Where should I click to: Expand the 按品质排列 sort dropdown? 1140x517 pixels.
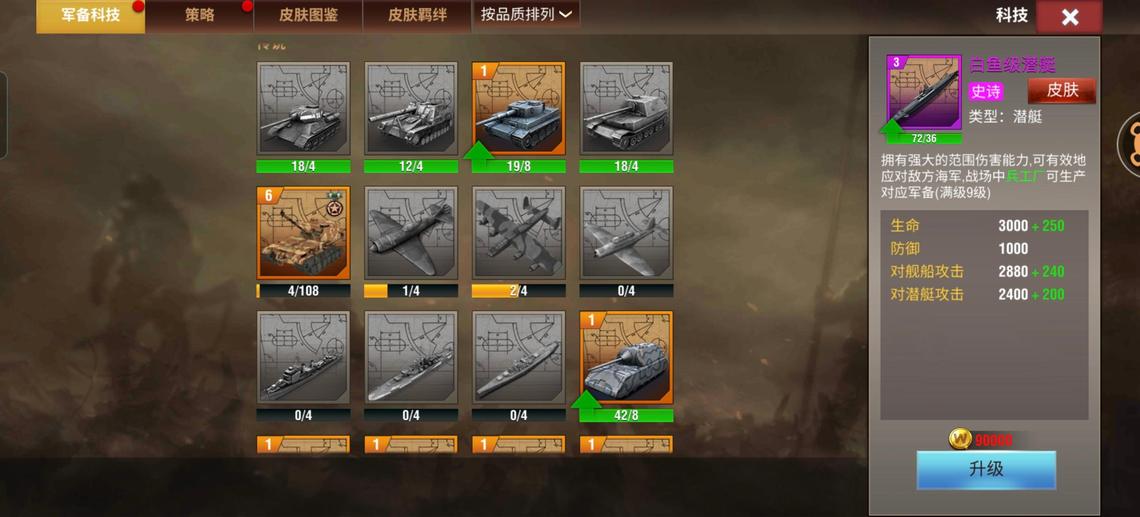[526, 15]
